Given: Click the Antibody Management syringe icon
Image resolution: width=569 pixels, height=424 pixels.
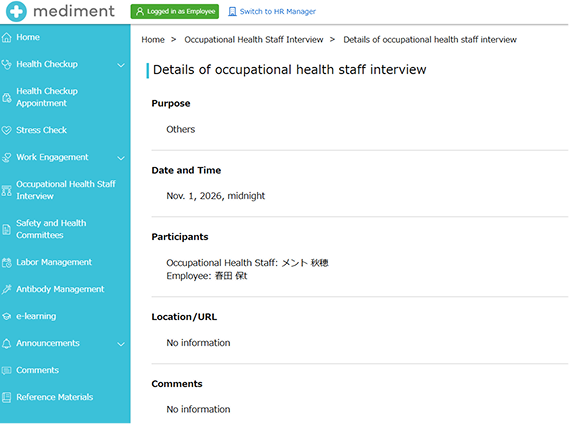Looking at the screenshot, I should pos(7,289).
